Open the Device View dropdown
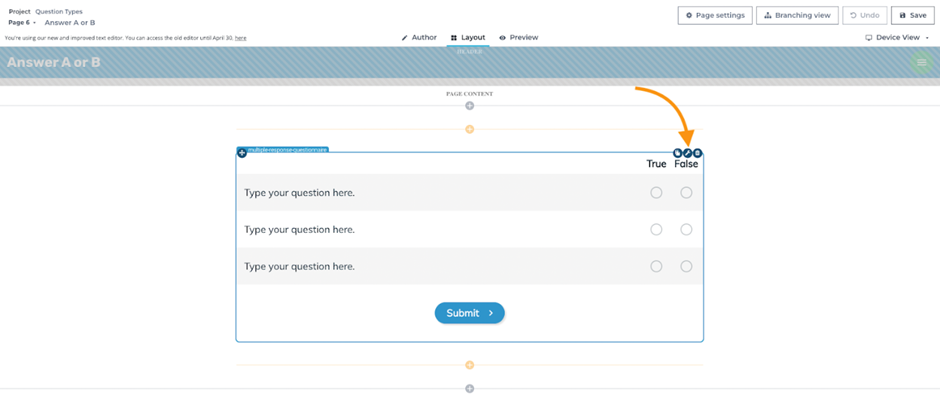940x395 pixels. point(896,37)
